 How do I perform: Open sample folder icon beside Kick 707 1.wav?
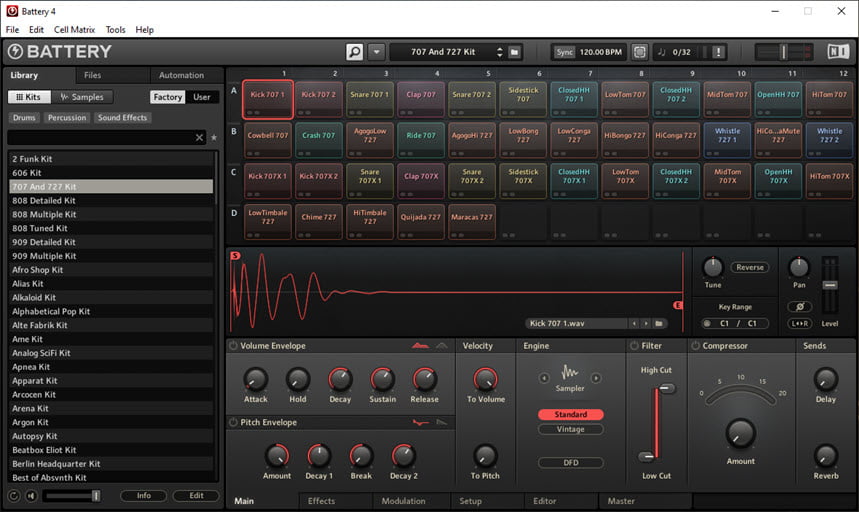click(x=659, y=324)
